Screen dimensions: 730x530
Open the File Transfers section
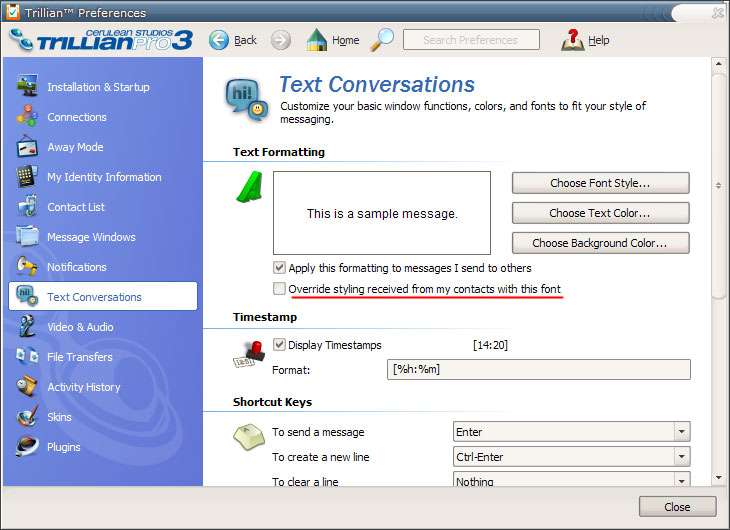[80, 357]
